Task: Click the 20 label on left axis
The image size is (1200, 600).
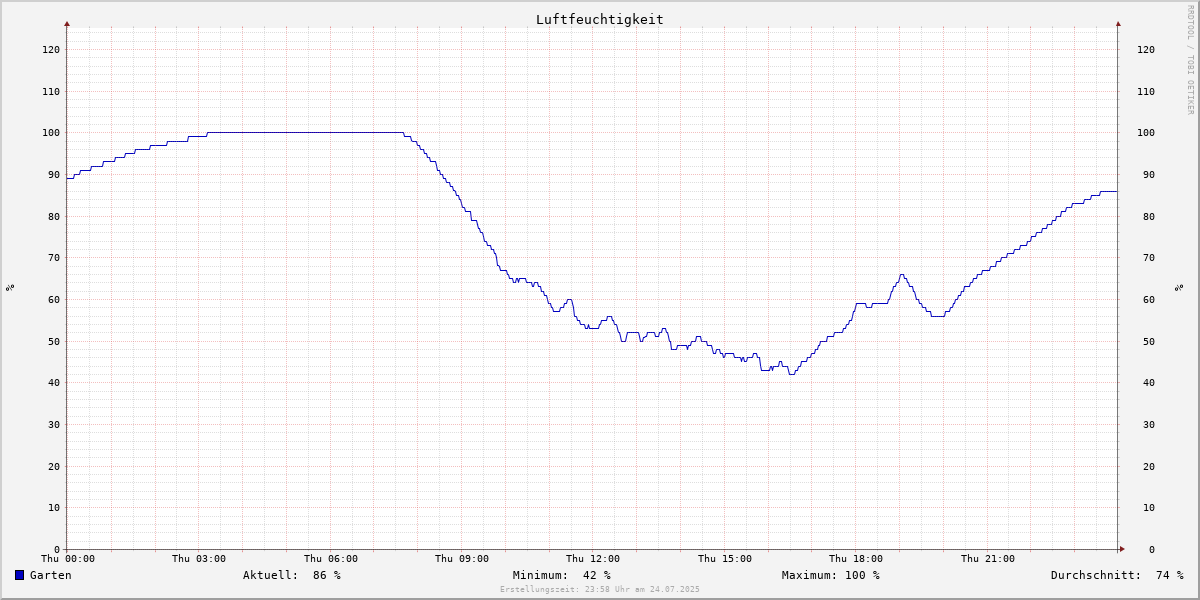Action: (x=54, y=466)
